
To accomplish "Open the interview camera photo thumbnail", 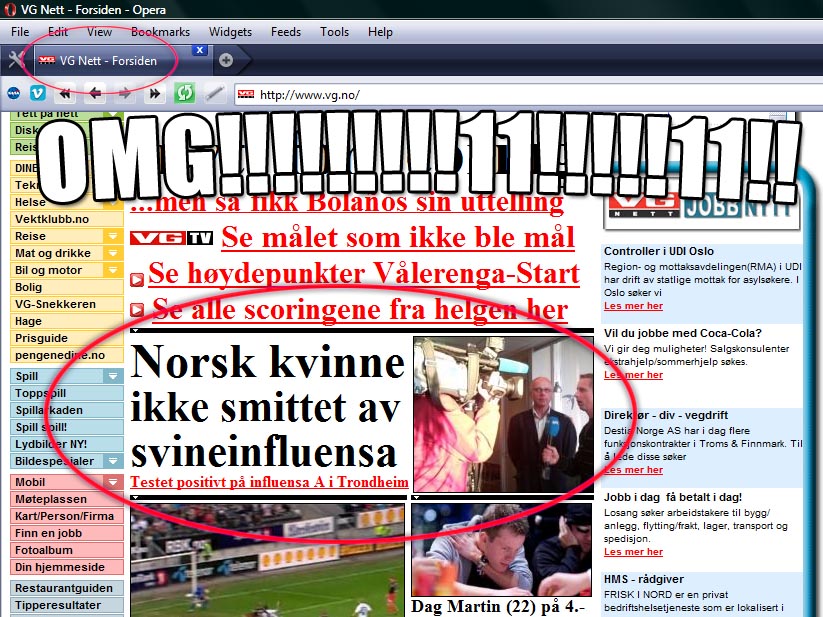I will (503, 414).
